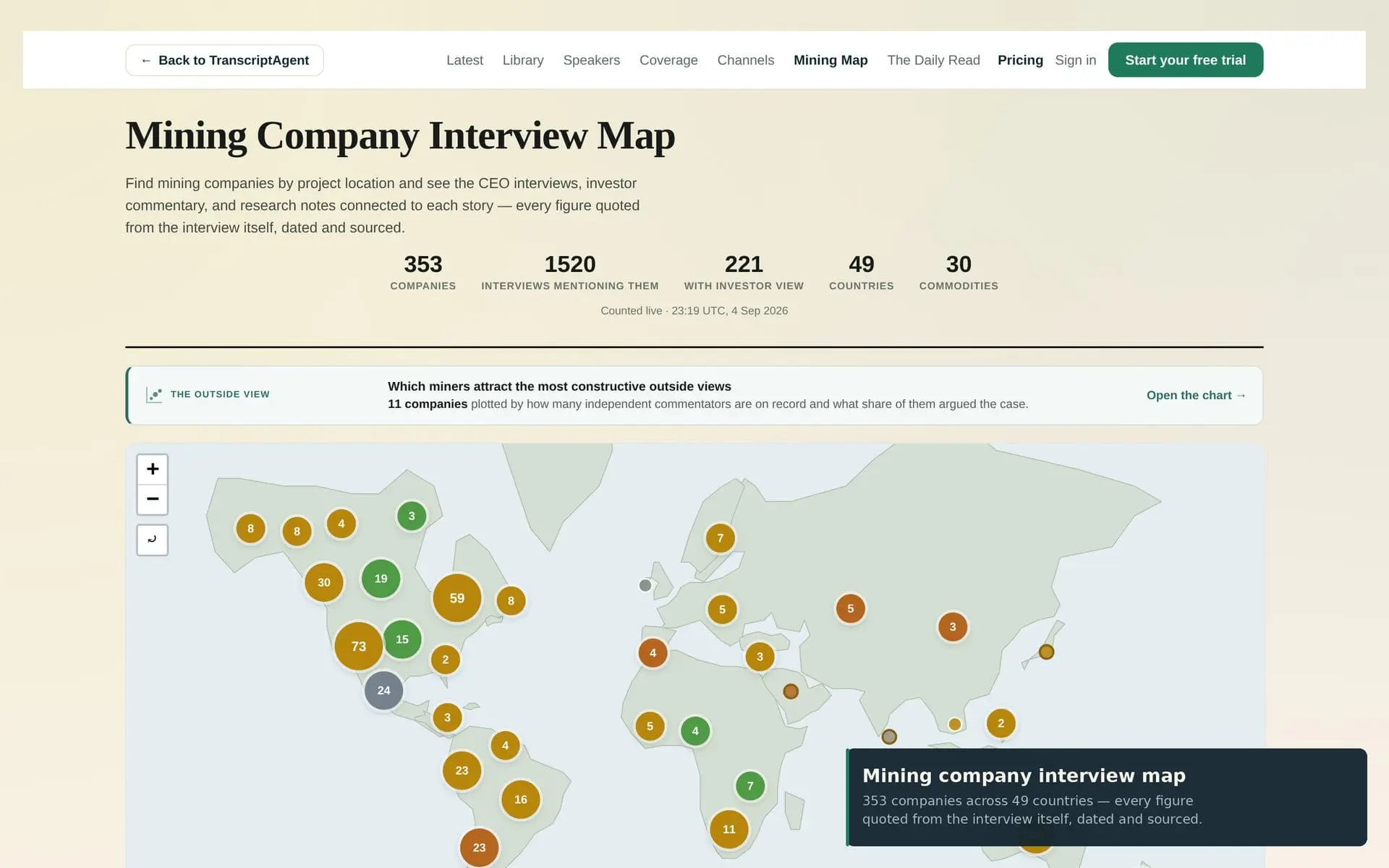Click the green cluster marker labeled 19
1389x868 pixels.
pos(381,579)
